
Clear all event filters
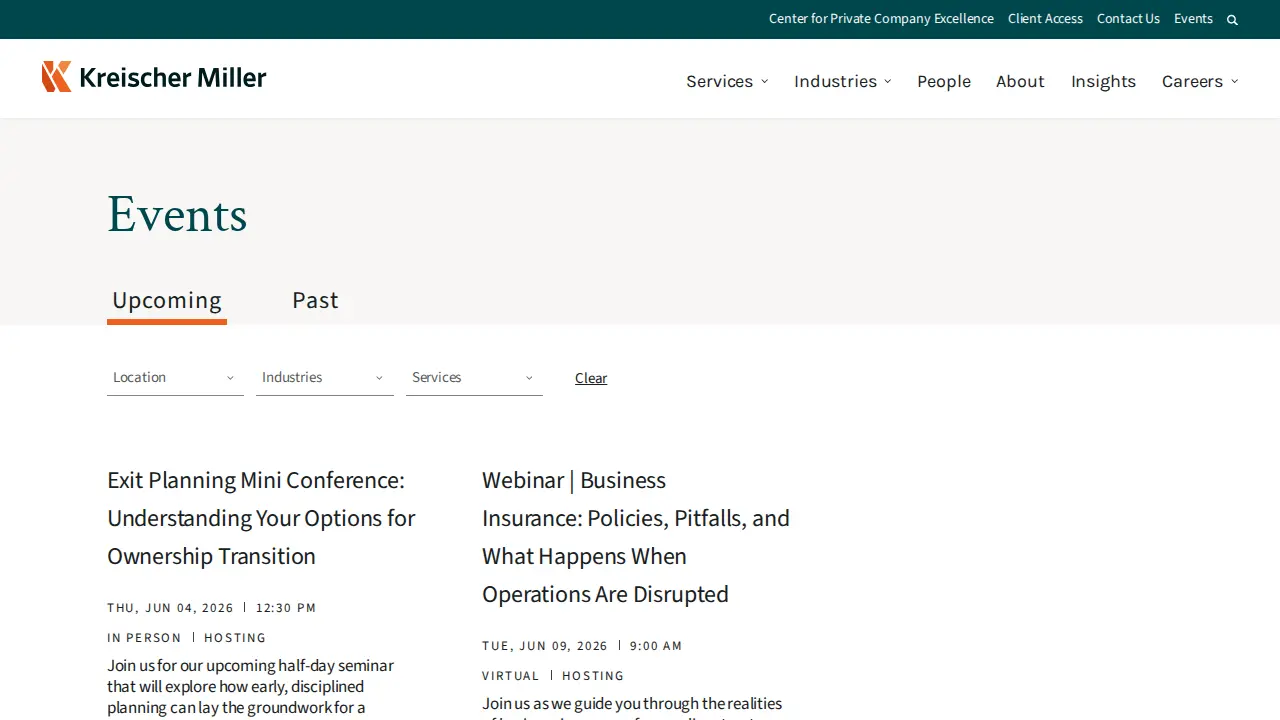coord(591,378)
